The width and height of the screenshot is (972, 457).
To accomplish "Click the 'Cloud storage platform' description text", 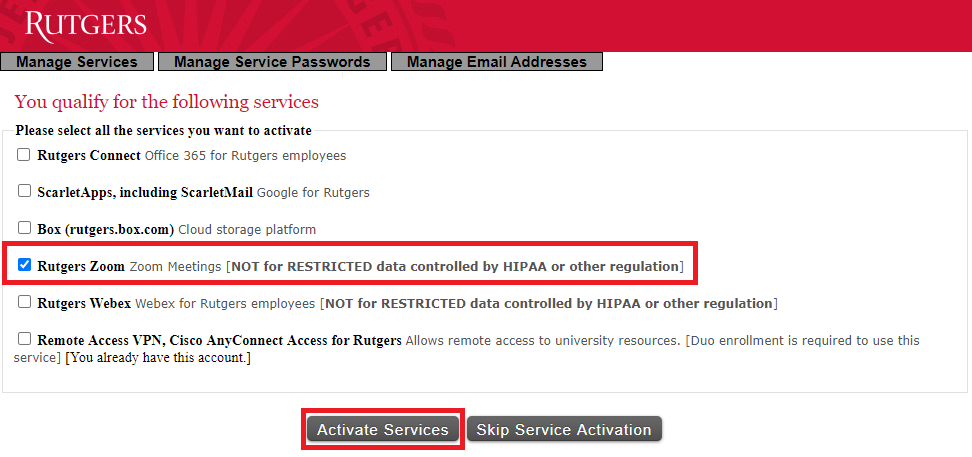I will pos(247,229).
